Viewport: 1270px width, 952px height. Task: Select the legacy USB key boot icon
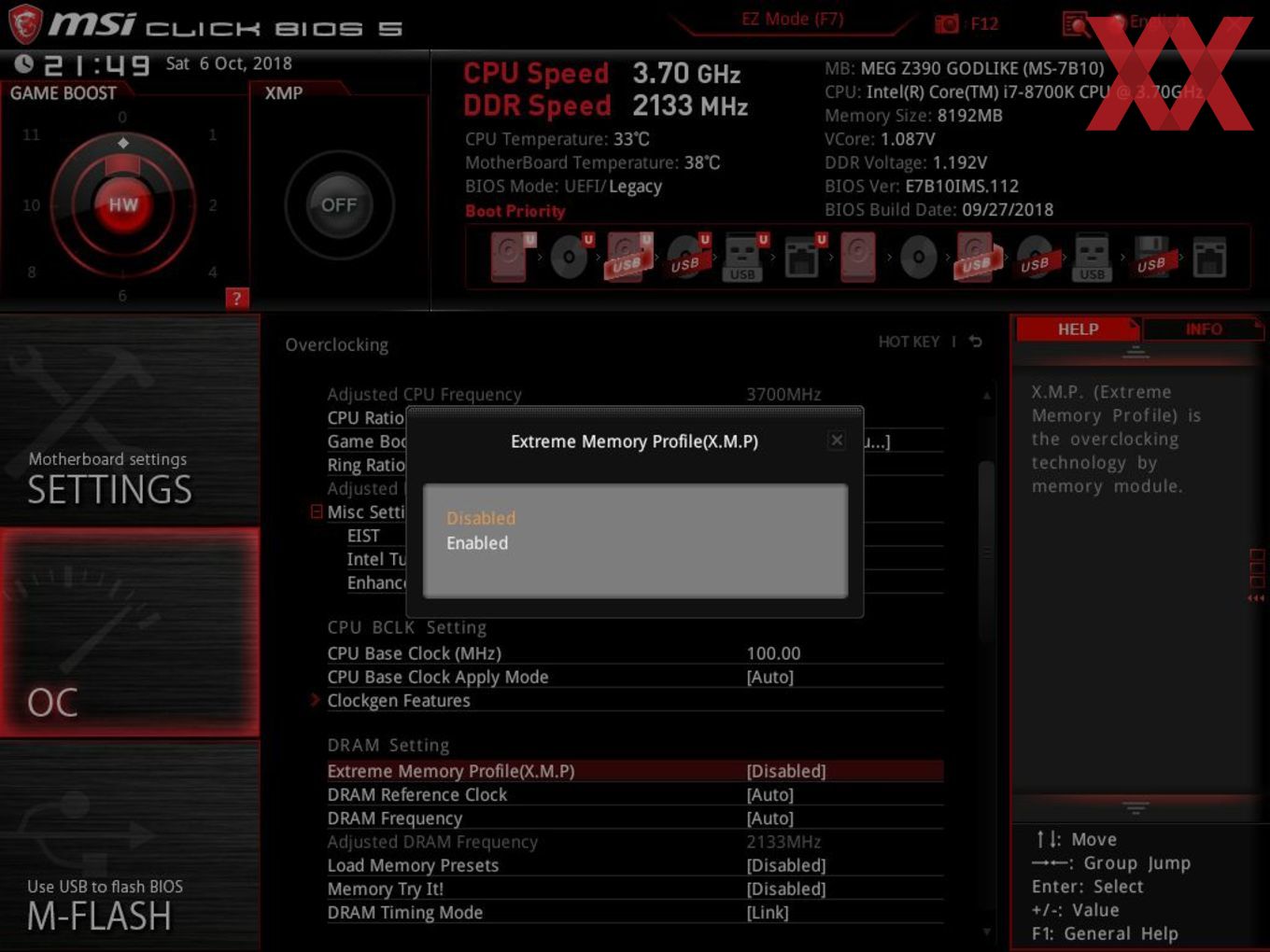pyautogui.click(x=1092, y=257)
